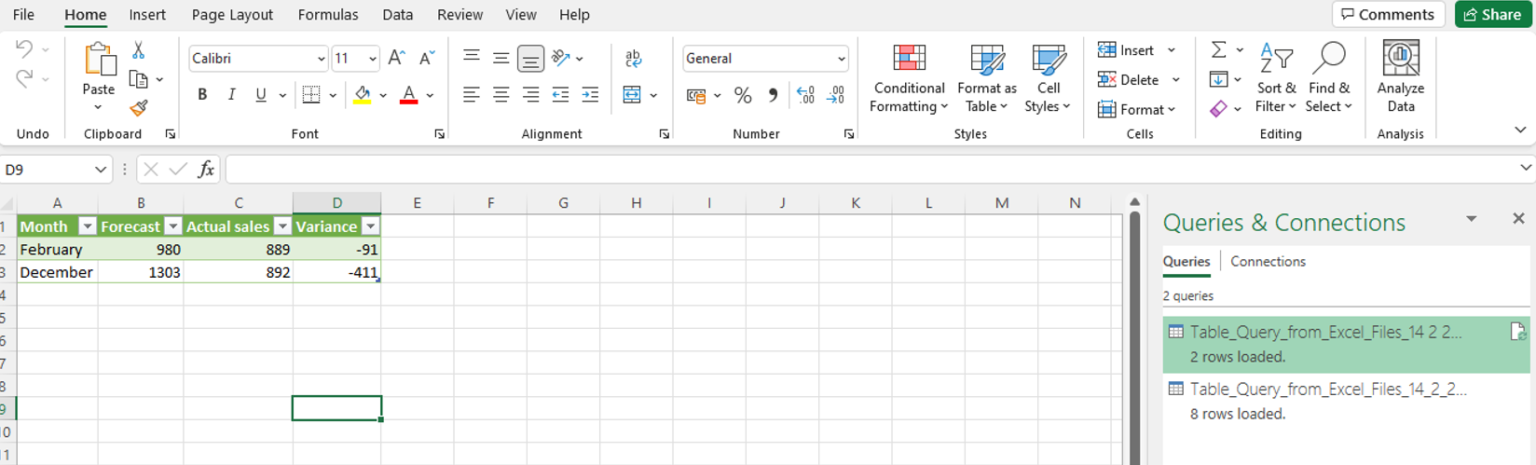Viewport: 1536px width, 465px height.
Task: Click the Increase Font Size icon
Action: pos(396,58)
